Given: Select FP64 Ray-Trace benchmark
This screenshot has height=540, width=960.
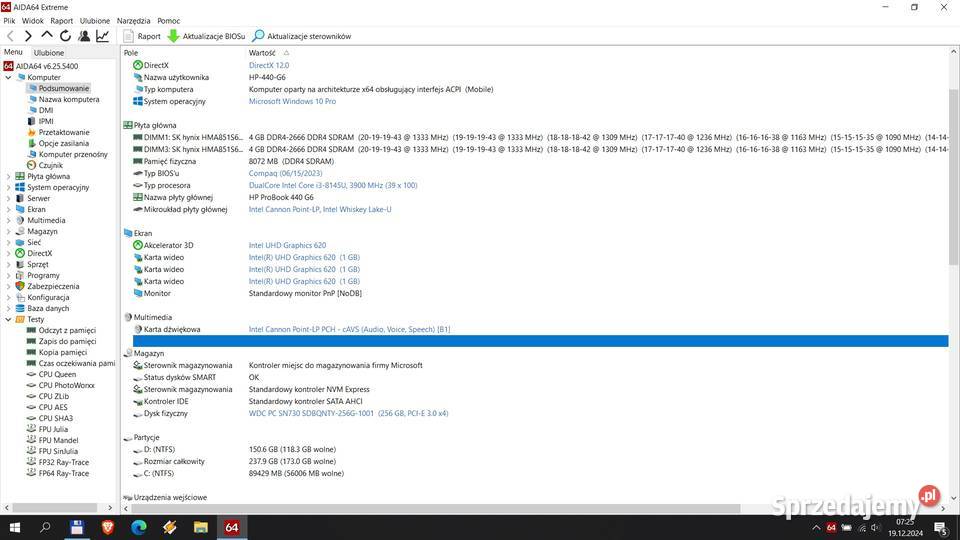Looking at the screenshot, I should [x=64, y=474].
